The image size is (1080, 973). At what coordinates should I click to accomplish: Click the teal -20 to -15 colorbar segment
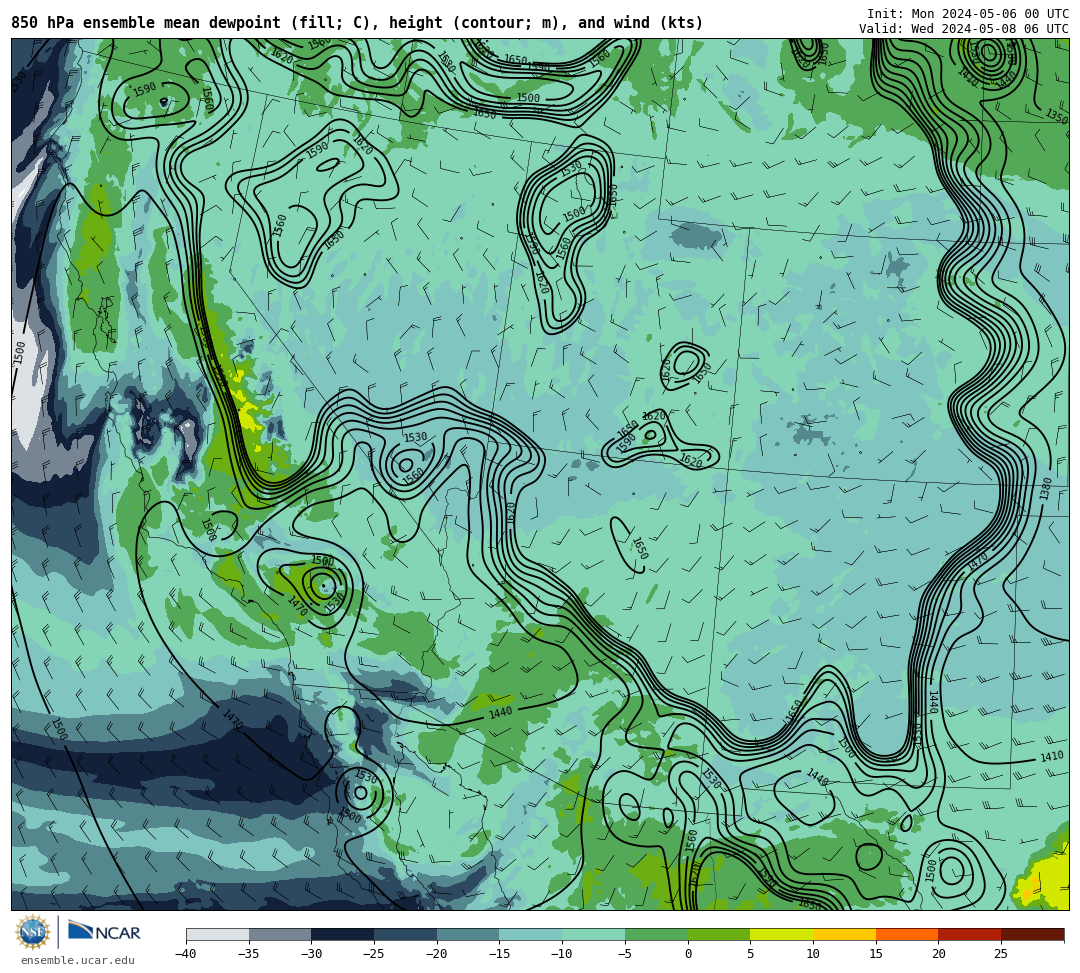point(468,934)
